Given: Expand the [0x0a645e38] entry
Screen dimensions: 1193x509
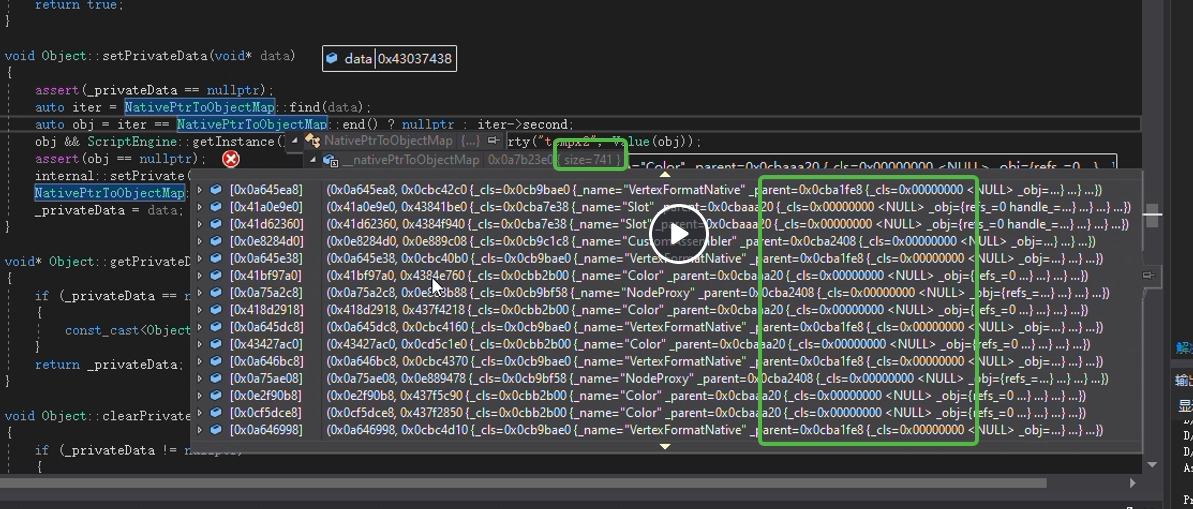Looking at the screenshot, I should coord(200,258).
